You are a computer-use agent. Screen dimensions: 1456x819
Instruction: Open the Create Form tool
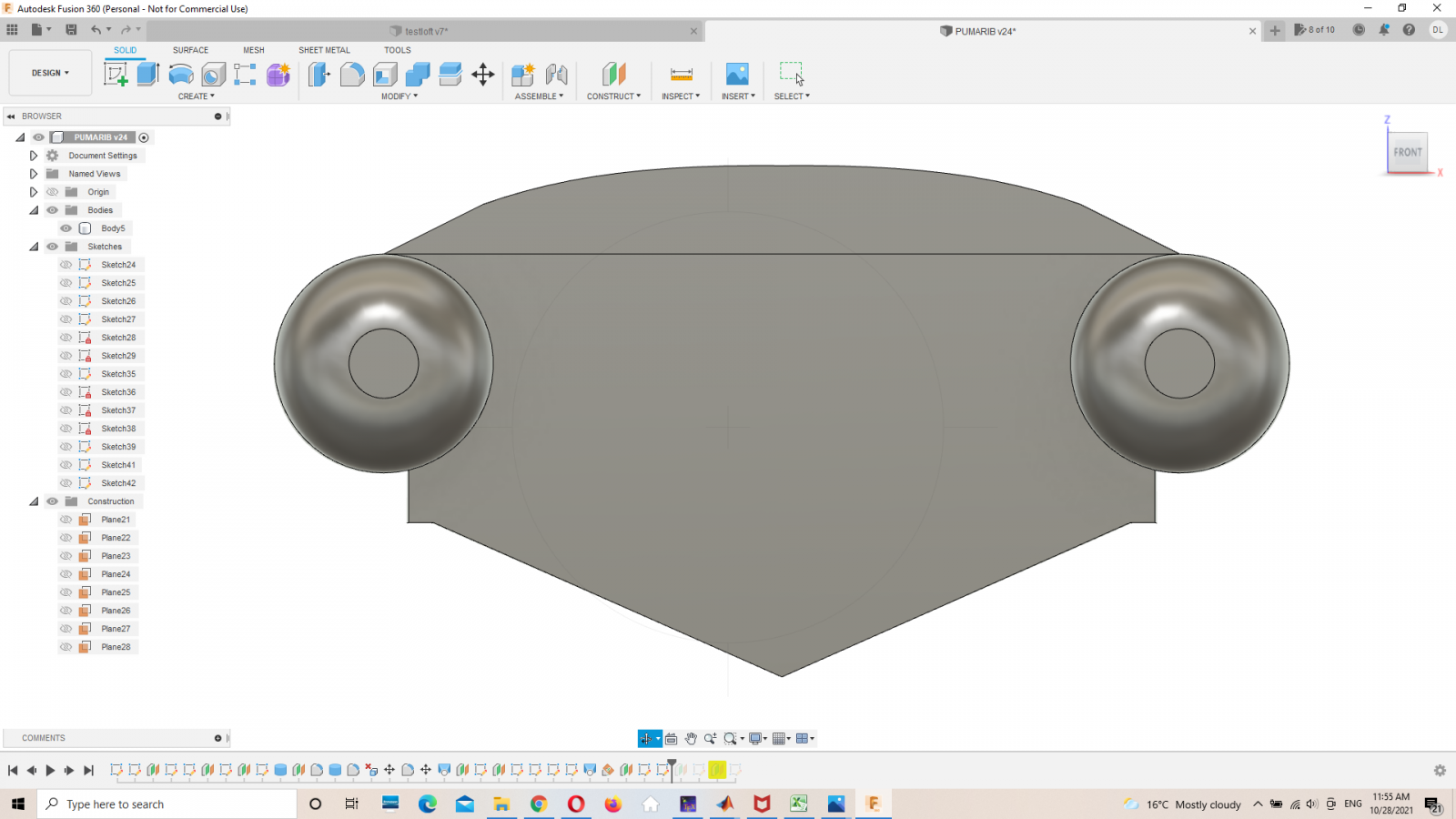coord(278,74)
